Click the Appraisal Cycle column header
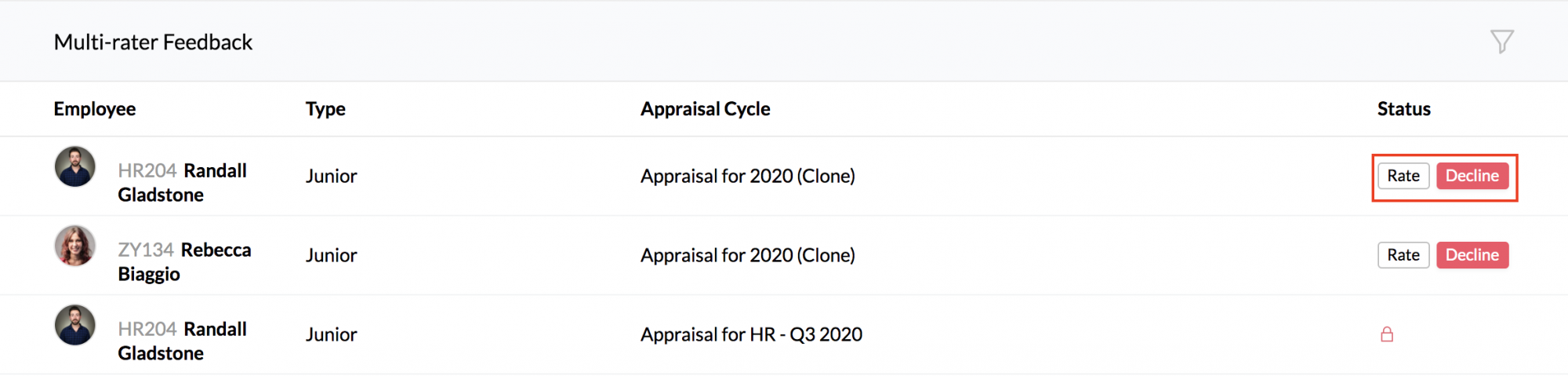This screenshot has height=376, width=1568. [x=706, y=109]
